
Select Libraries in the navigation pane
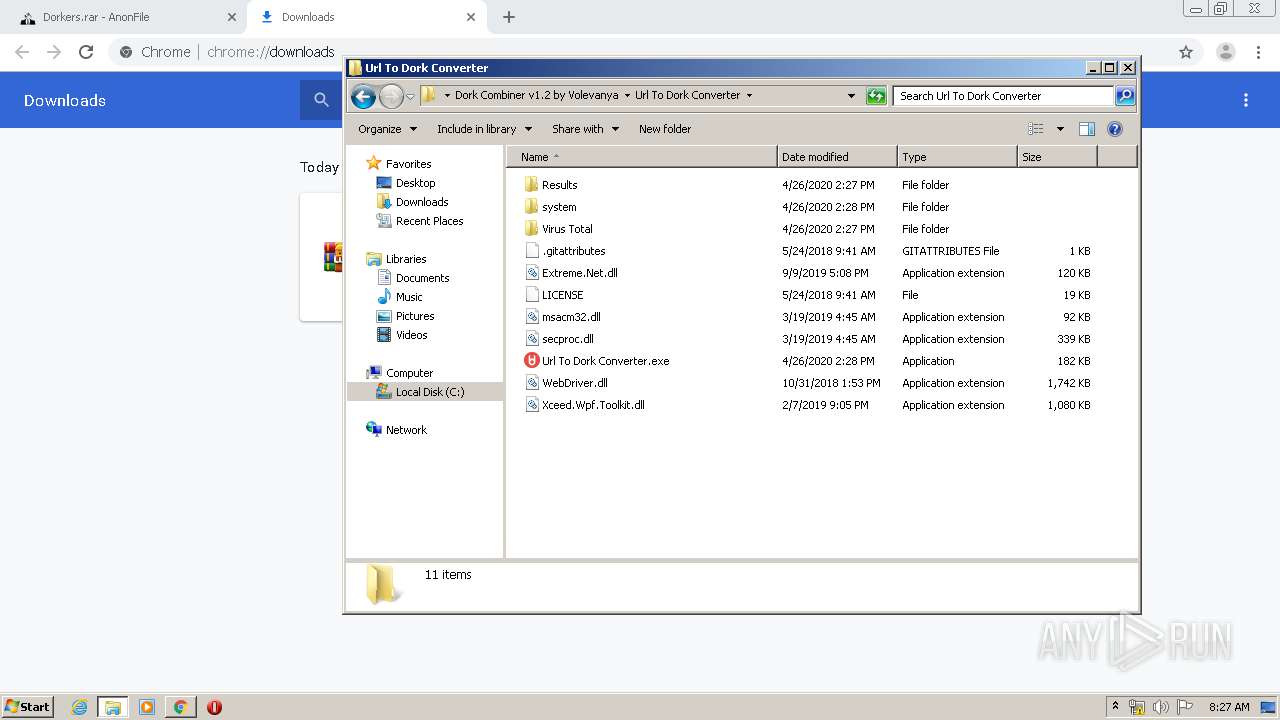[x=406, y=259]
